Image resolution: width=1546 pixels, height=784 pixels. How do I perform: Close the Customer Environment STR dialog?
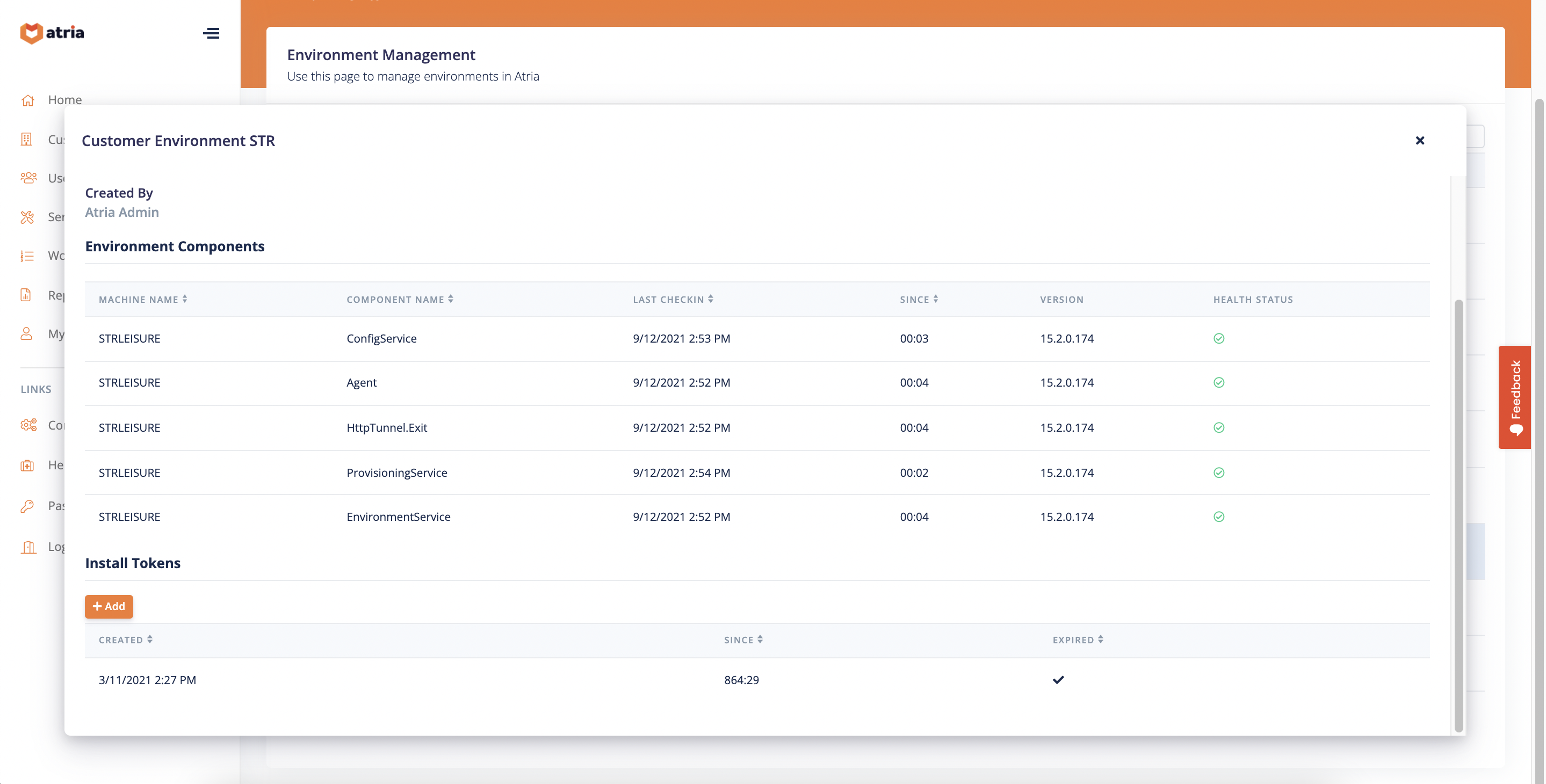pyautogui.click(x=1419, y=140)
